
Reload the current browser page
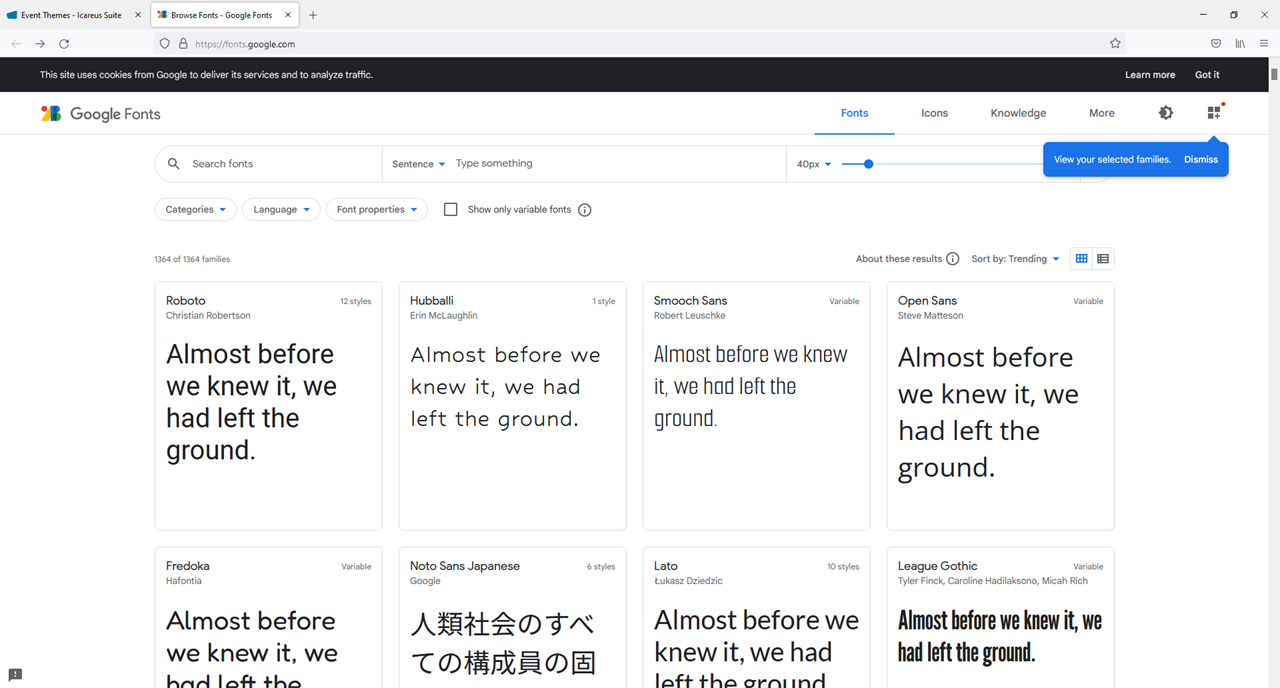(64, 44)
